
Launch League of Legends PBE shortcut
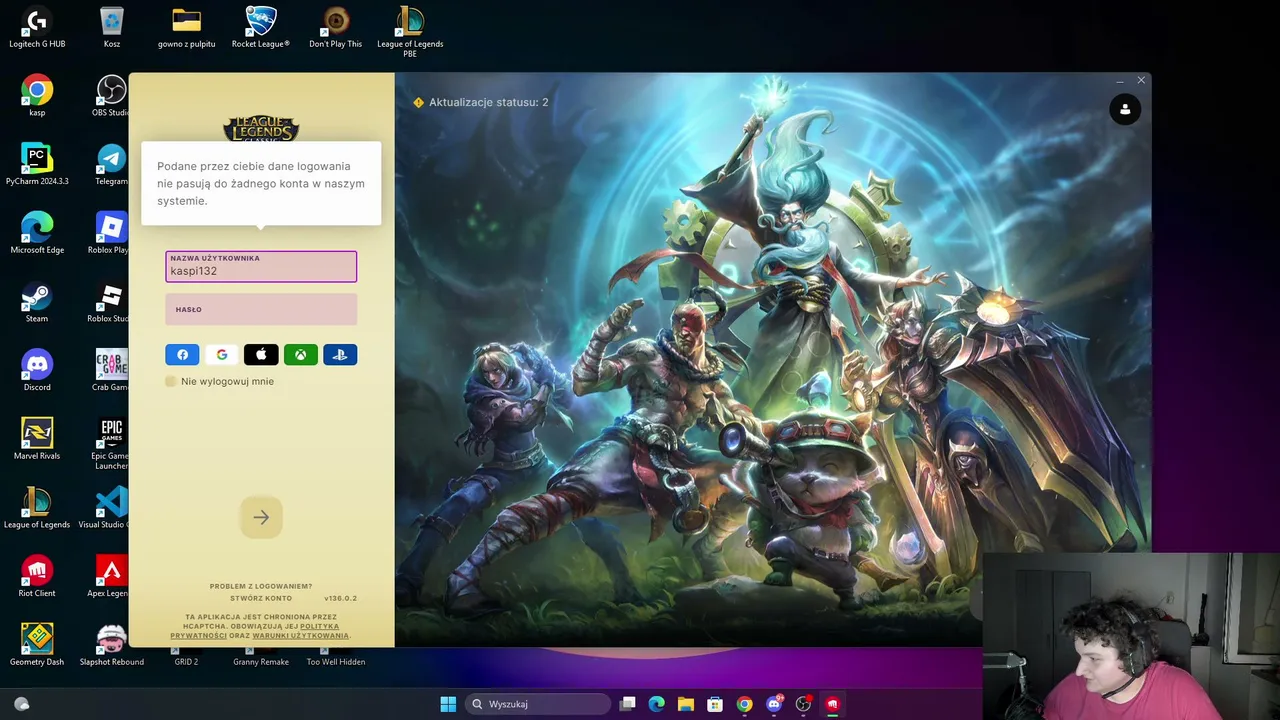(x=410, y=32)
